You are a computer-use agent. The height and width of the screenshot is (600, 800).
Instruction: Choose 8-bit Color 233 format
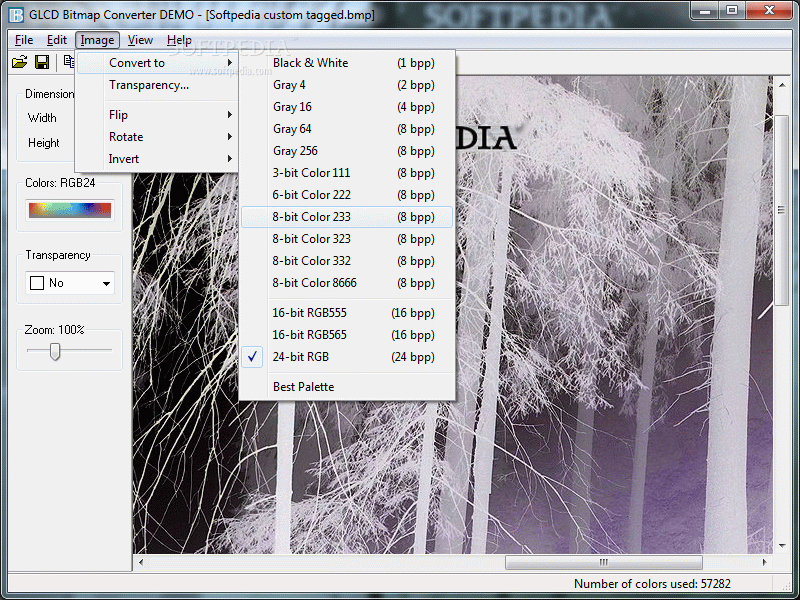tap(347, 217)
